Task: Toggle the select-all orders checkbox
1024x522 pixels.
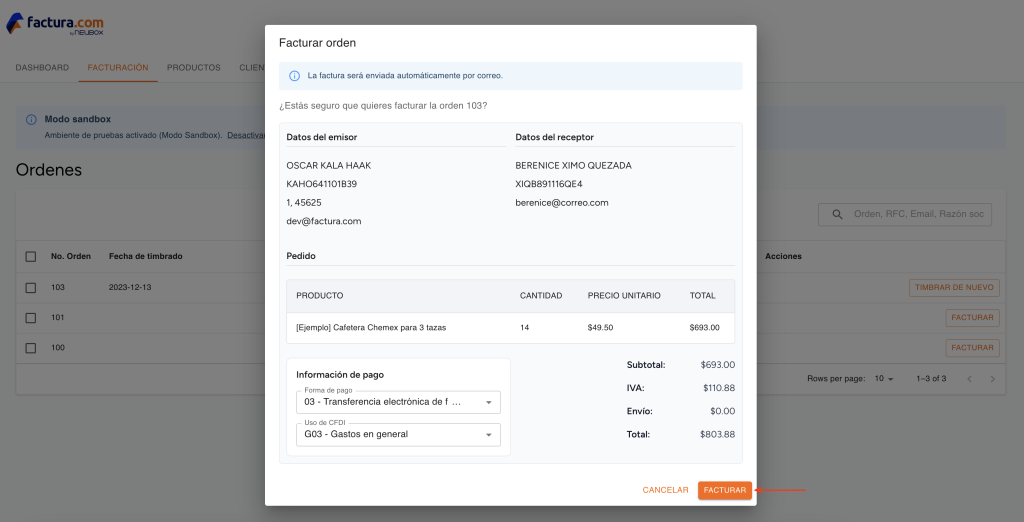Action: pos(31,257)
